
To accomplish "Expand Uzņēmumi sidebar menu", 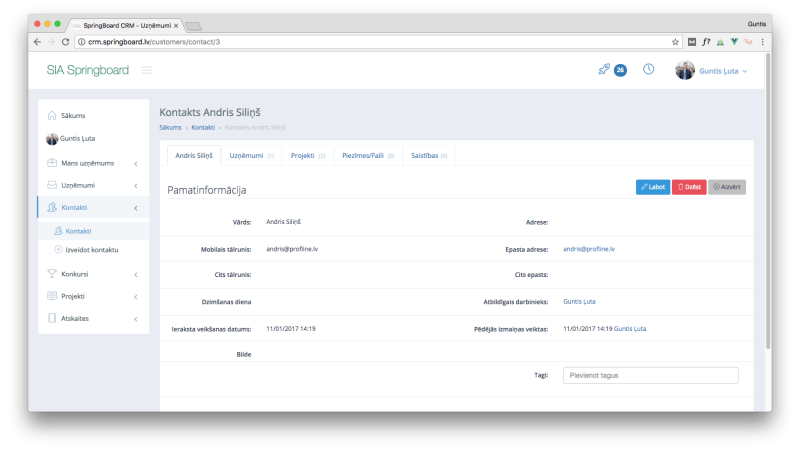I will tap(93, 185).
